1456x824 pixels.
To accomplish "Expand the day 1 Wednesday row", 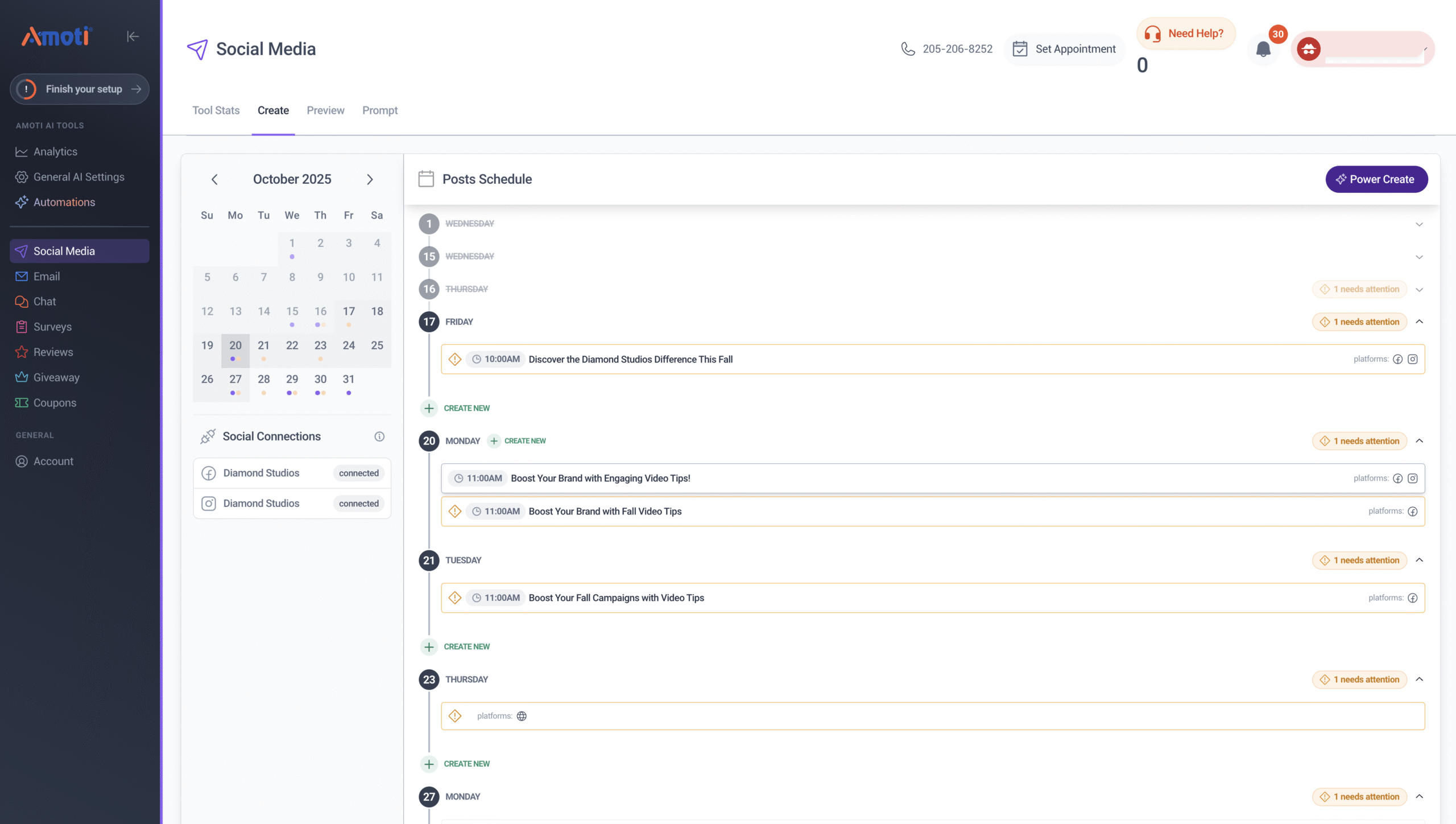I will click(1419, 224).
